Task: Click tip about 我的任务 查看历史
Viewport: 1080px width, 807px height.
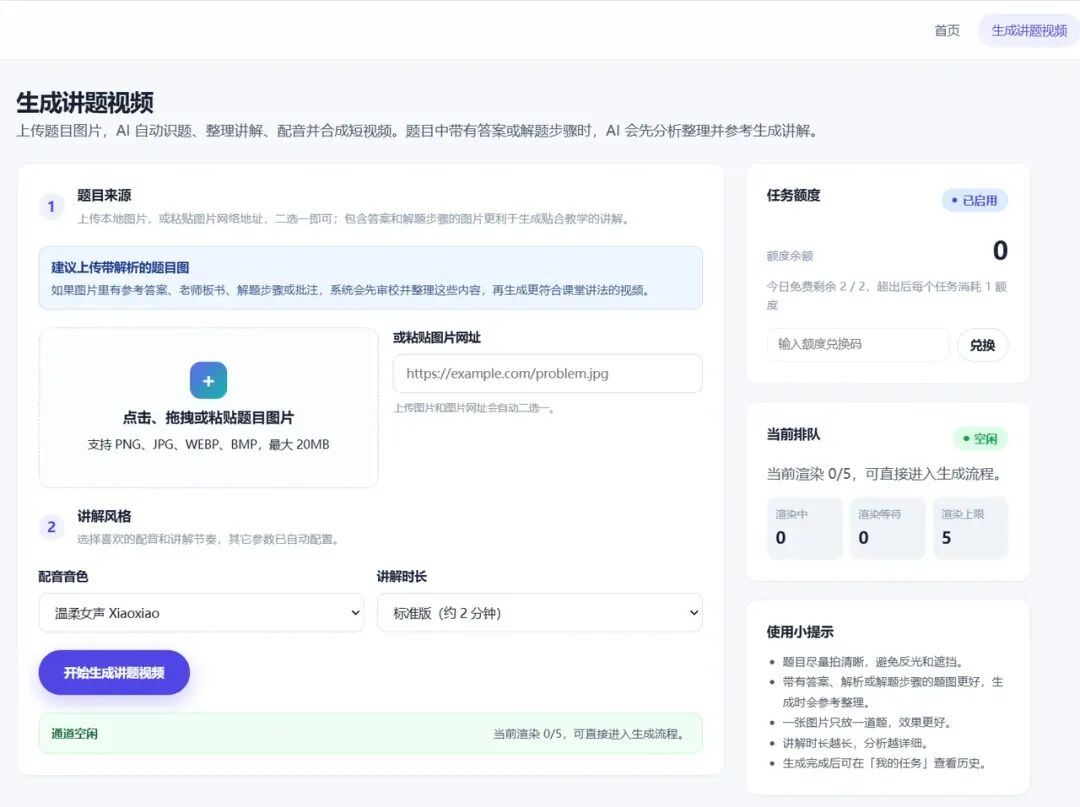Action: pyautogui.click(x=884, y=763)
